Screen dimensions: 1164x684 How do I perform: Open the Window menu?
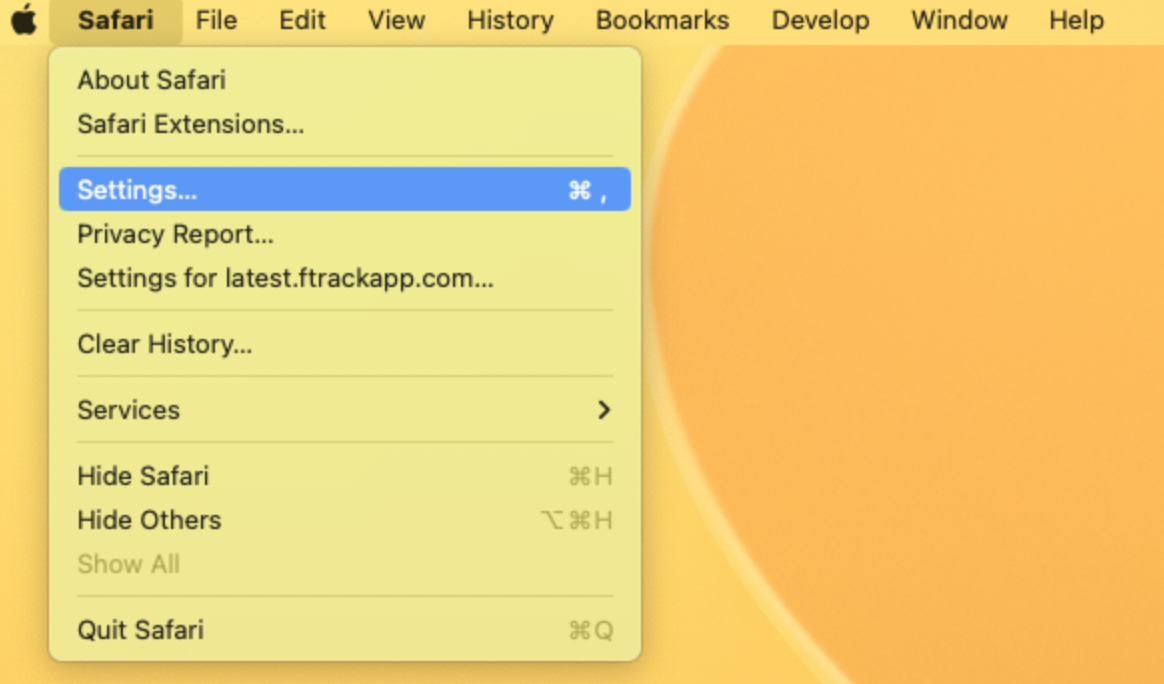click(959, 20)
